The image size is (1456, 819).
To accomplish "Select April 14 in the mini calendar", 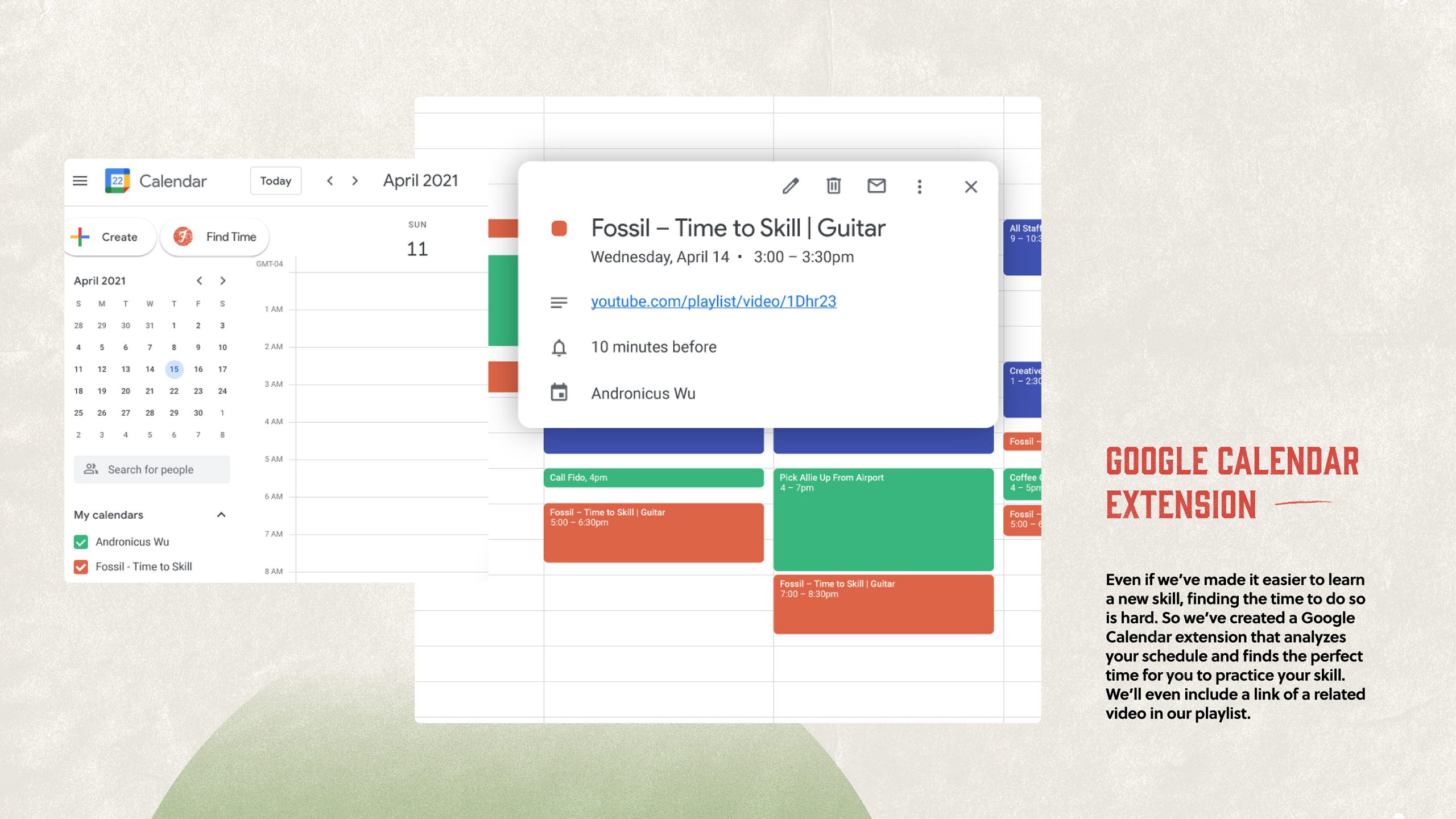I will (x=150, y=369).
